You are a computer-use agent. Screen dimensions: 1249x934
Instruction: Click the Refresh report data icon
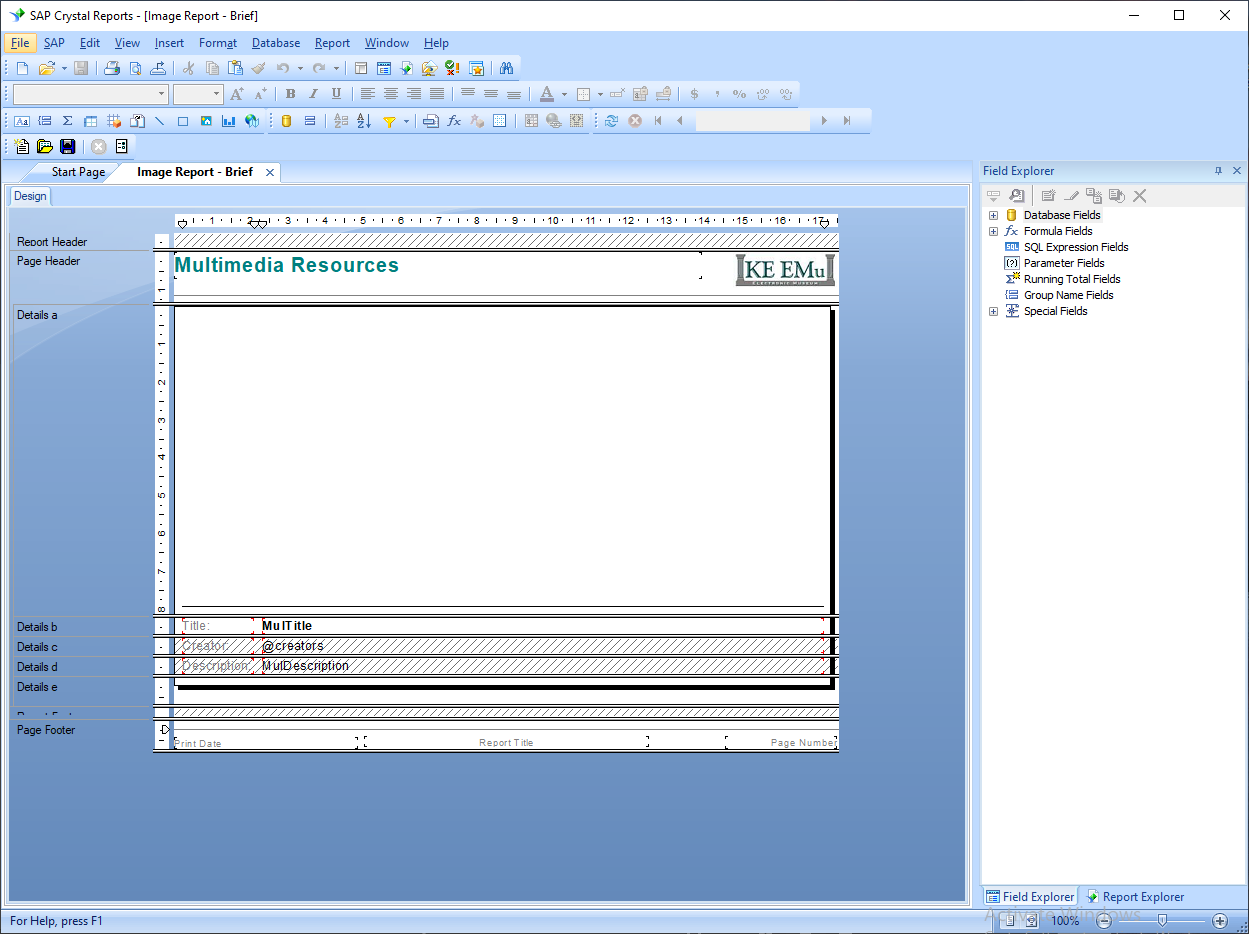pyautogui.click(x=611, y=121)
